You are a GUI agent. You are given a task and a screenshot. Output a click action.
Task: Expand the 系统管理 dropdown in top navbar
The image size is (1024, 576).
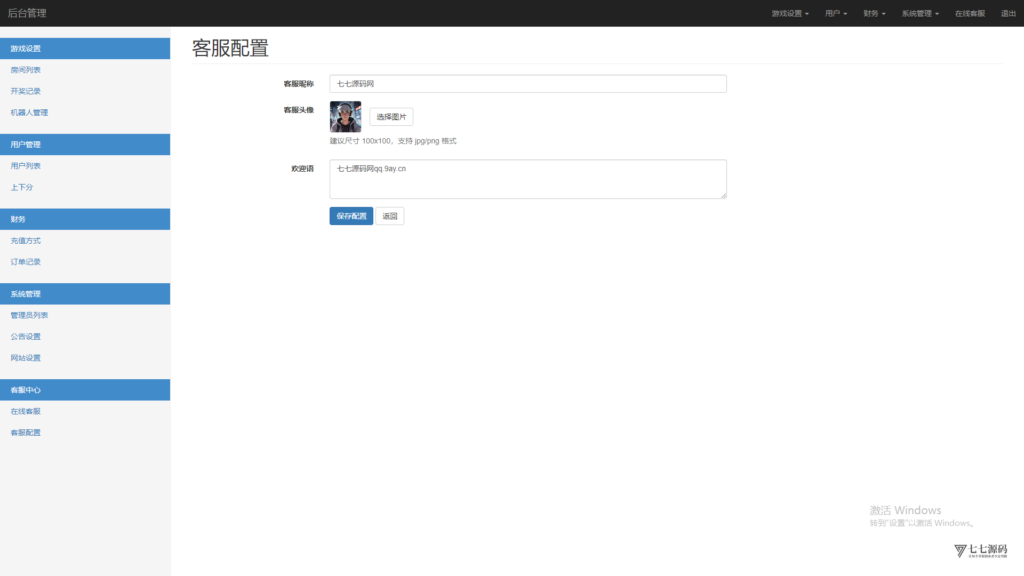(920, 14)
